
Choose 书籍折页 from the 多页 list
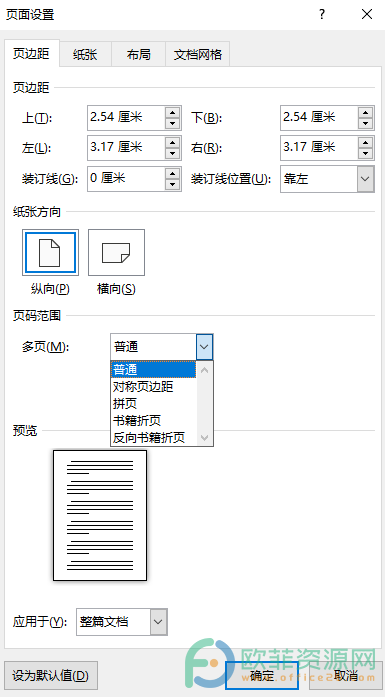[x=153, y=421]
